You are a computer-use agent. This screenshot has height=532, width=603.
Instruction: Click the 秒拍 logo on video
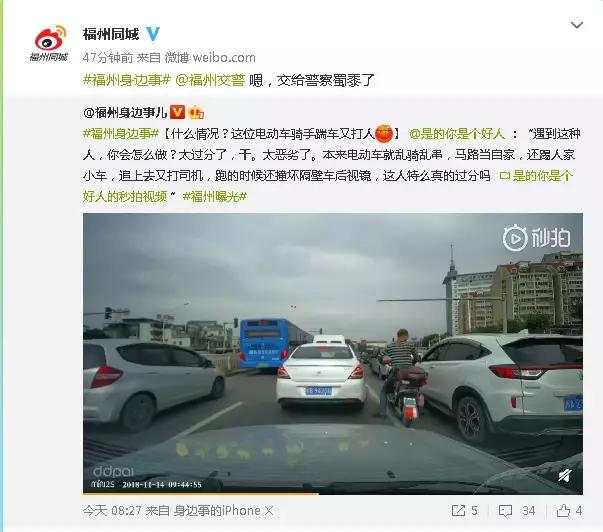(536, 238)
